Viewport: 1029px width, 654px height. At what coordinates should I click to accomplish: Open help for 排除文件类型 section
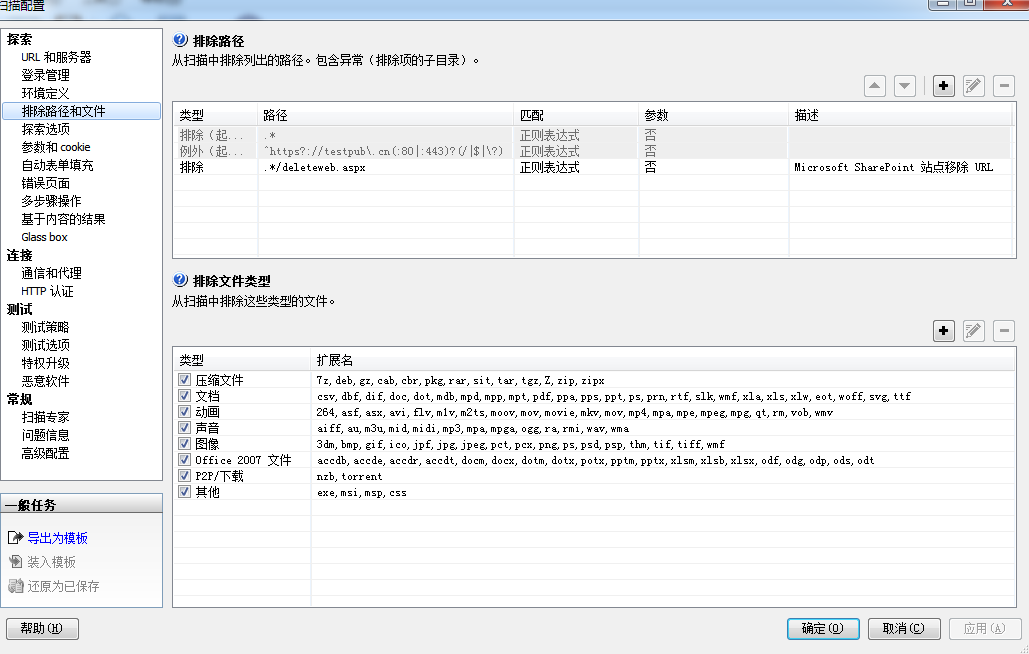180,280
